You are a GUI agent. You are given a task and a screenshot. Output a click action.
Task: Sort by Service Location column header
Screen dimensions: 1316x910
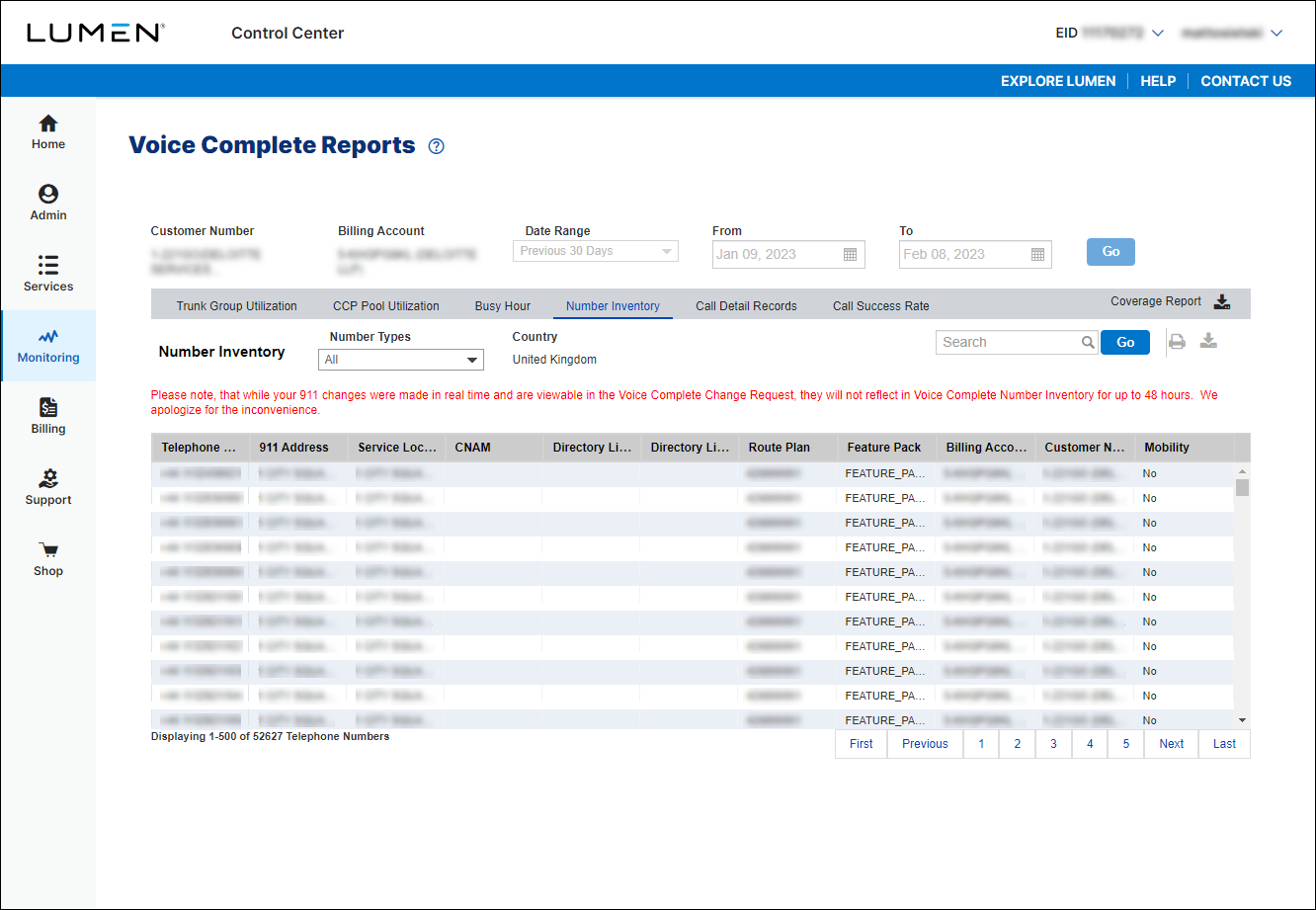[396, 448]
